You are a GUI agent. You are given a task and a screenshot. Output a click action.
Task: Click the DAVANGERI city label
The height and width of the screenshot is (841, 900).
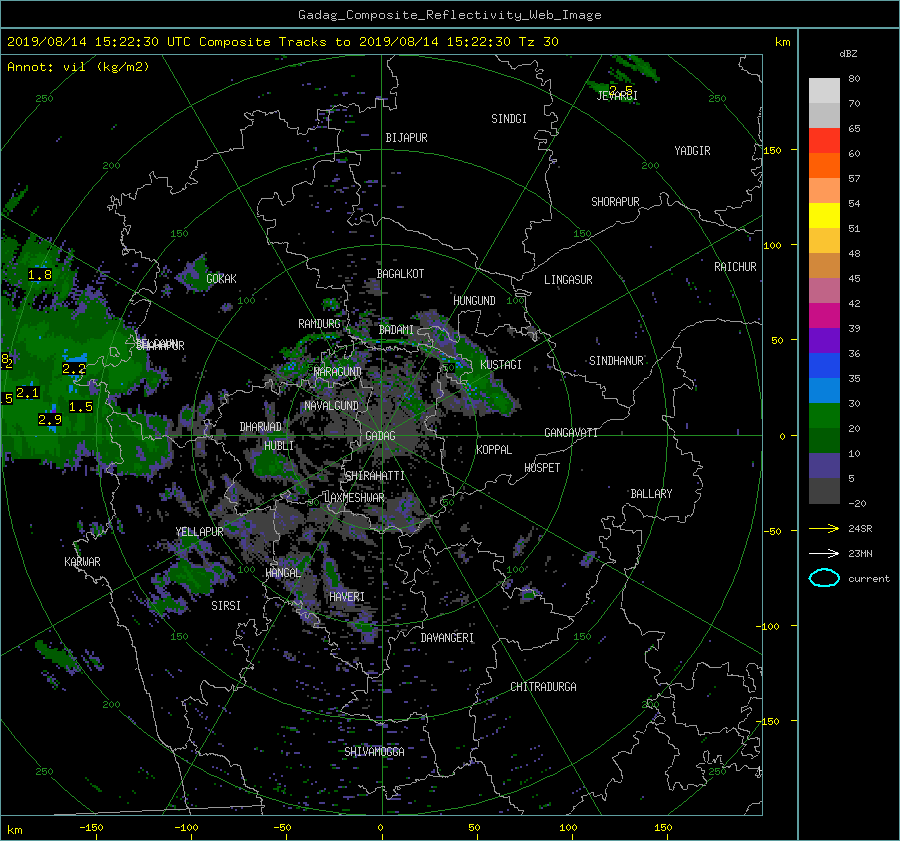[x=447, y=638]
